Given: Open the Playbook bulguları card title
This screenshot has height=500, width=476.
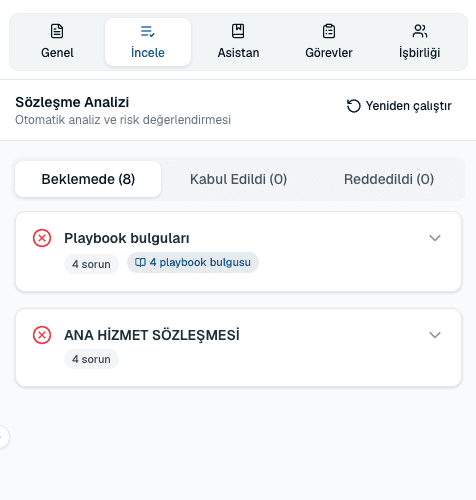Looking at the screenshot, I should click(127, 238).
